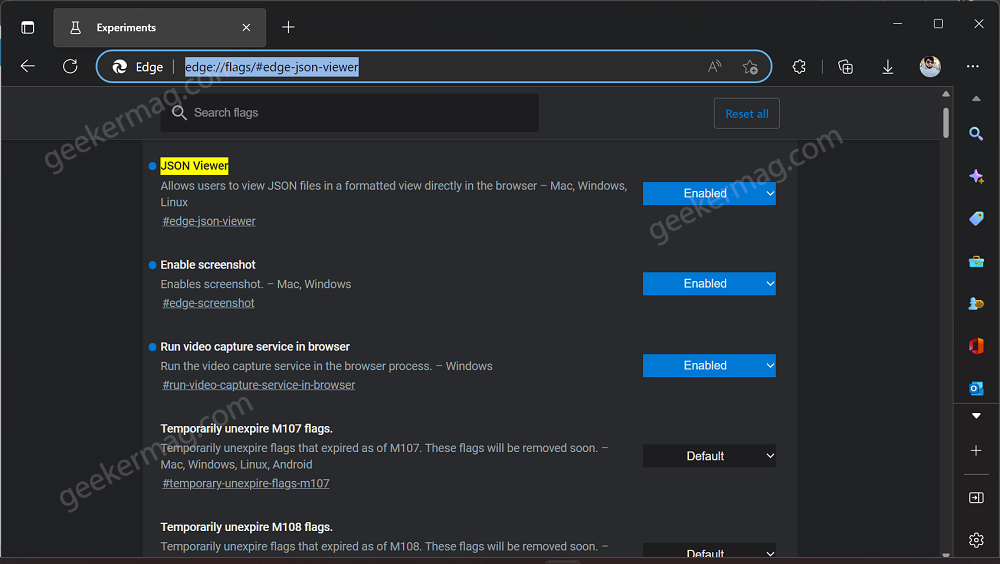Open the sidebar Search icon
This screenshot has width=1000, height=564.
976,134
